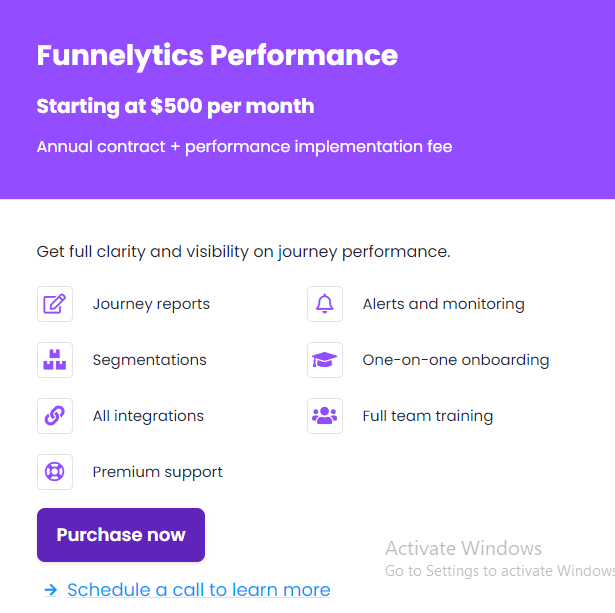615x613 pixels.
Task: Select the All integrations chain-link icon
Action: pyautogui.click(x=55, y=416)
